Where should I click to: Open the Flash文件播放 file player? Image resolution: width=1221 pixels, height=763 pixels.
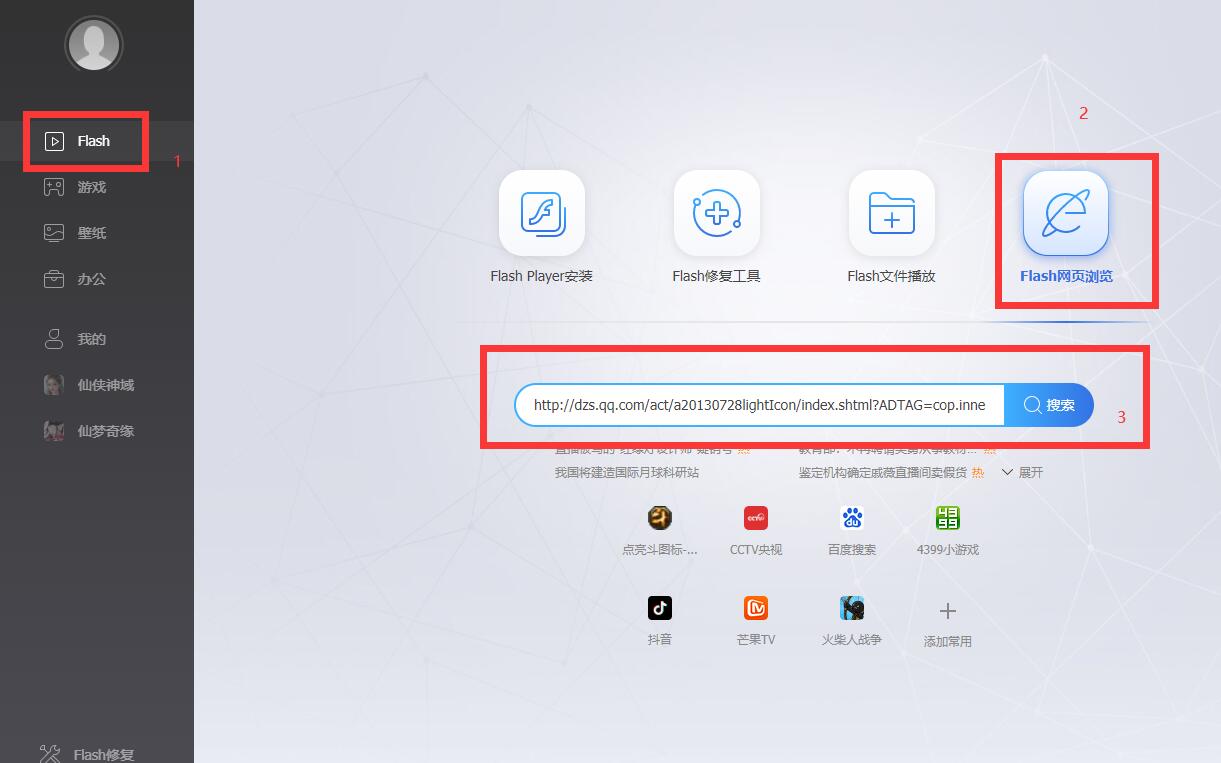point(892,227)
